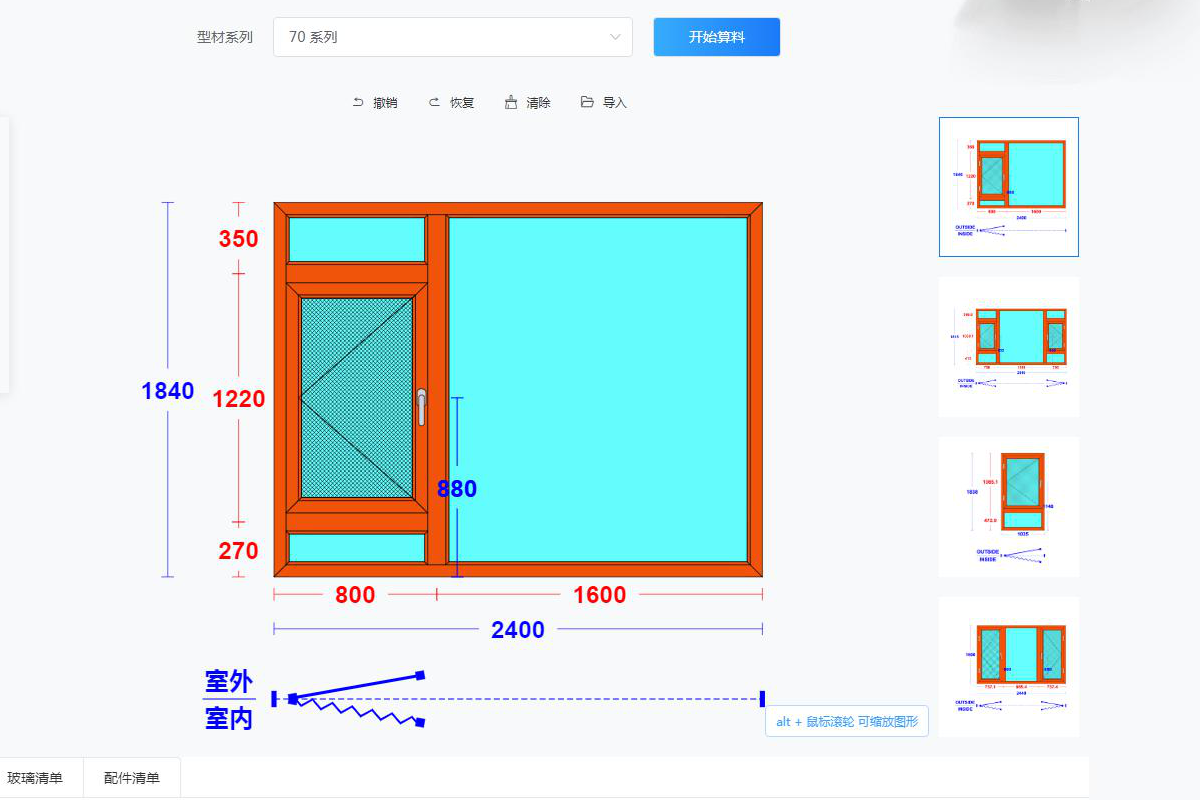The height and width of the screenshot is (800, 1200).
Task: Expand the 70 系列 combo box chevron
Action: (614, 36)
